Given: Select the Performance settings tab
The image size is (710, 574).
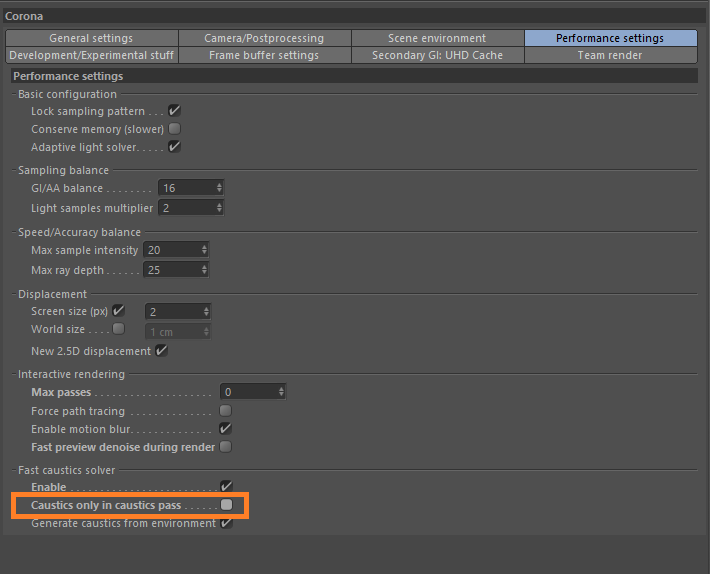Looking at the screenshot, I should tap(610, 38).
